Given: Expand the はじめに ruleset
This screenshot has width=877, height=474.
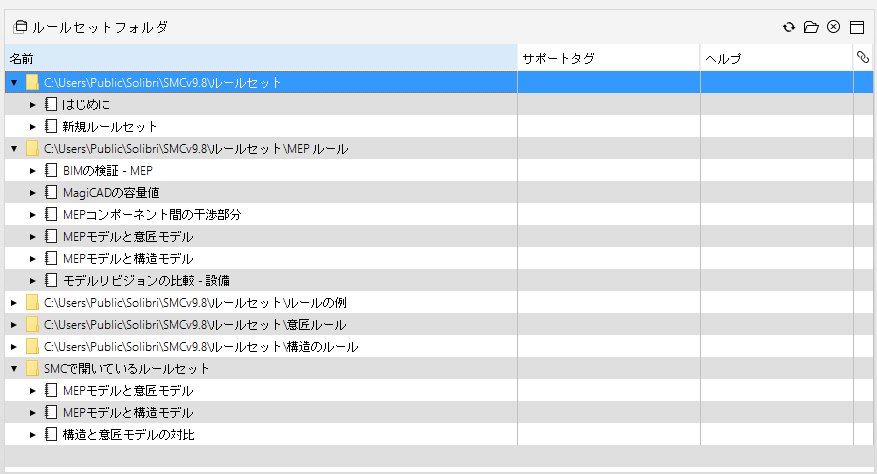Looking at the screenshot, I should point(32,105).
